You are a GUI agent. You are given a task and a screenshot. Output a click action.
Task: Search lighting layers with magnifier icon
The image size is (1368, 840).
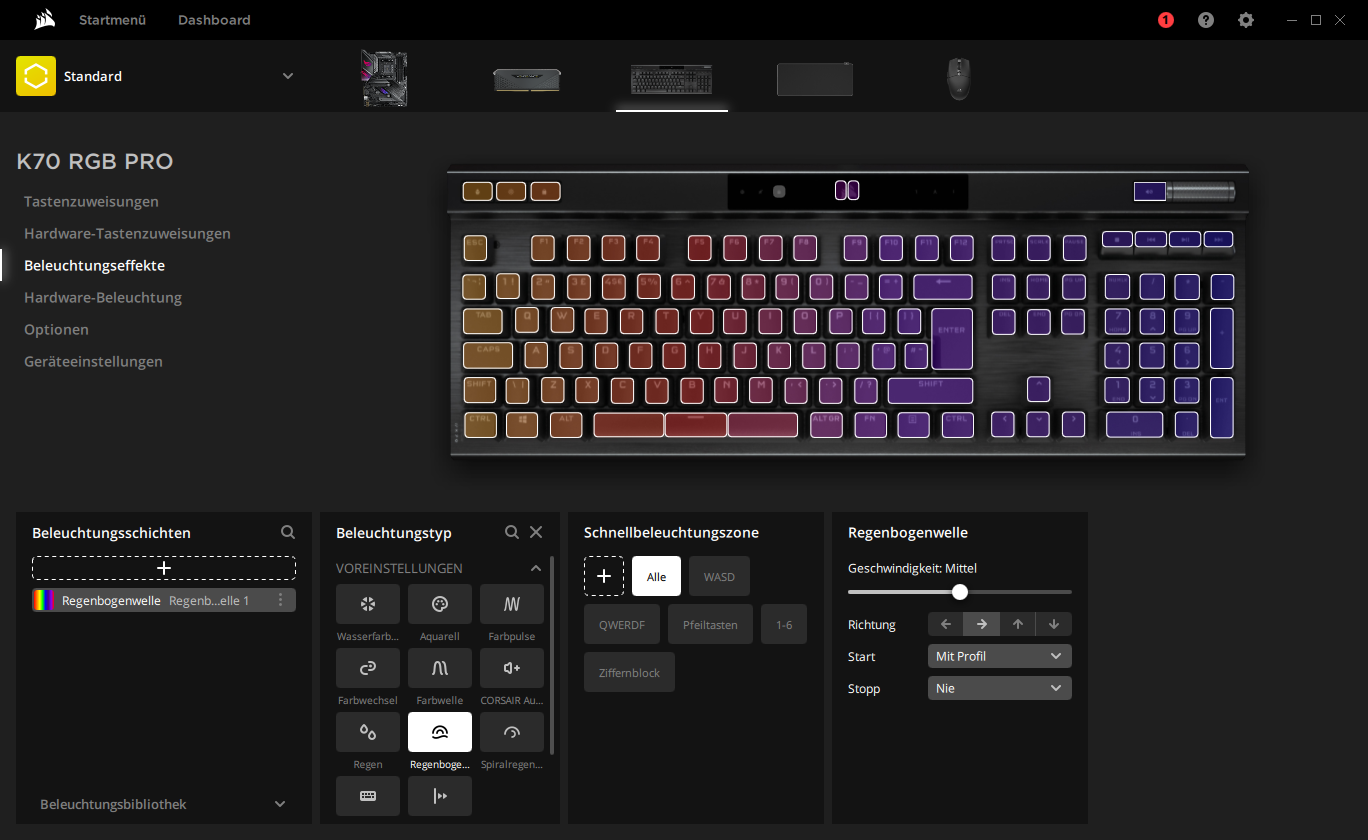(288, 533)
